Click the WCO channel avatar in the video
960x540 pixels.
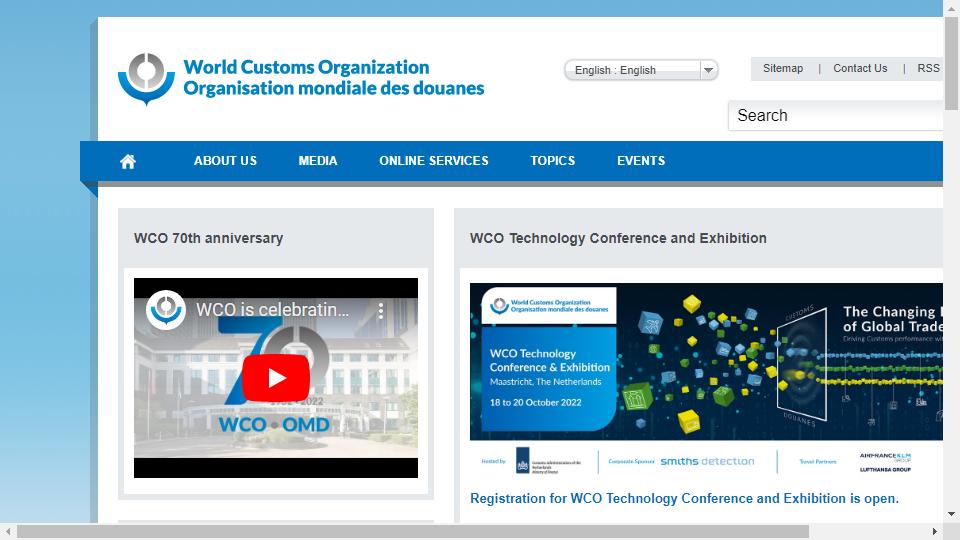[x=166, y=310]
